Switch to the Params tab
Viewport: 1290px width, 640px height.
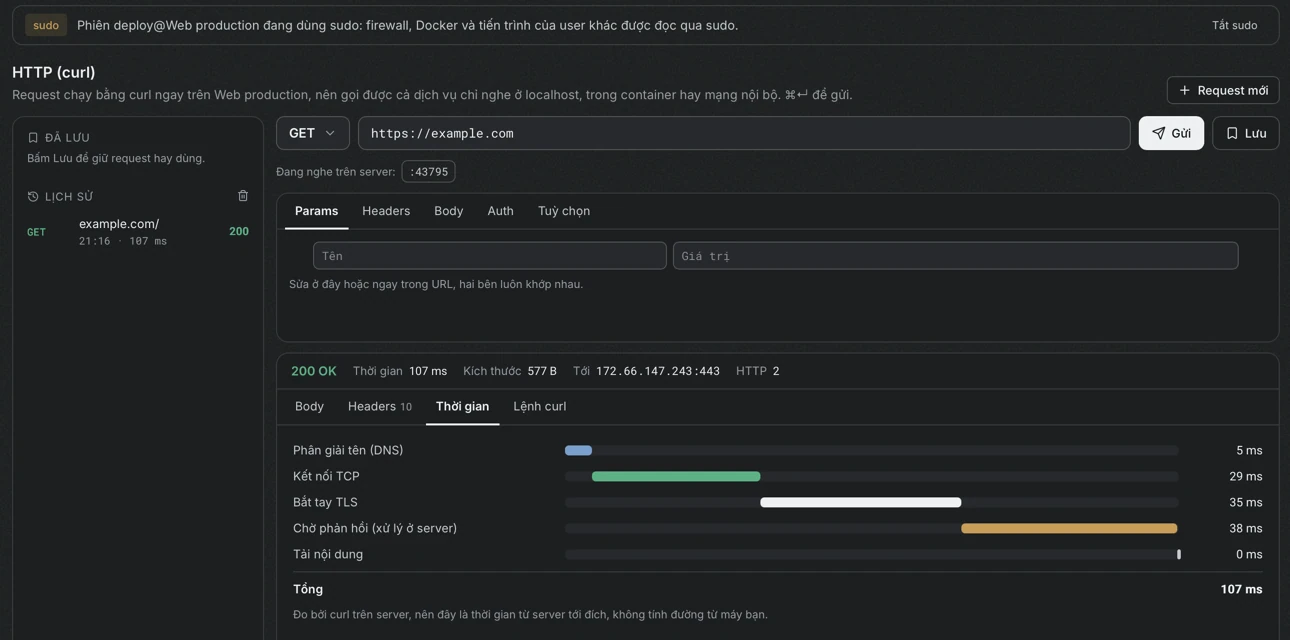pyautogui.click(x=316, y=211)
